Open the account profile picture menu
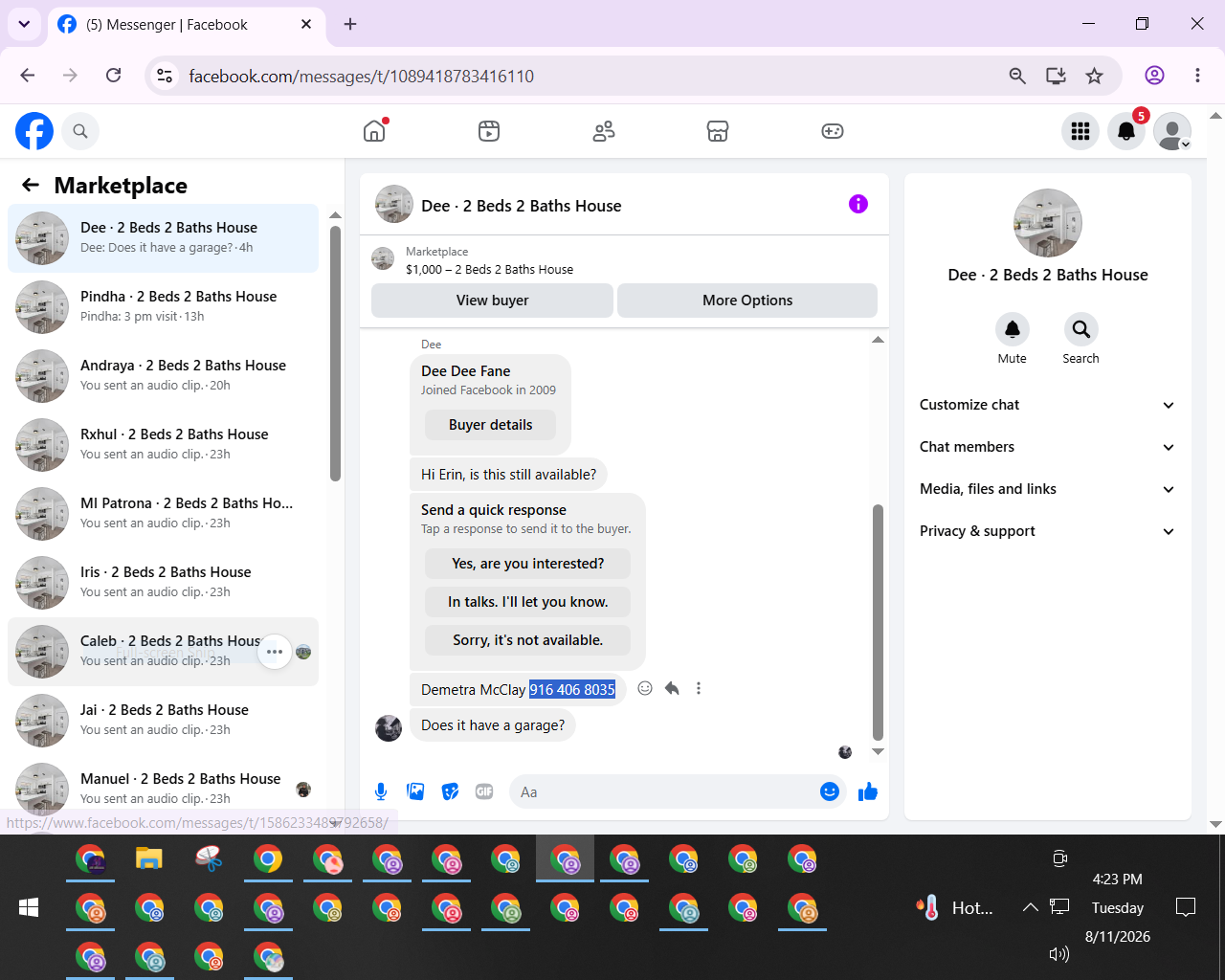The height and width of the screenshot is (980, 1225). tap(1172, 131)
